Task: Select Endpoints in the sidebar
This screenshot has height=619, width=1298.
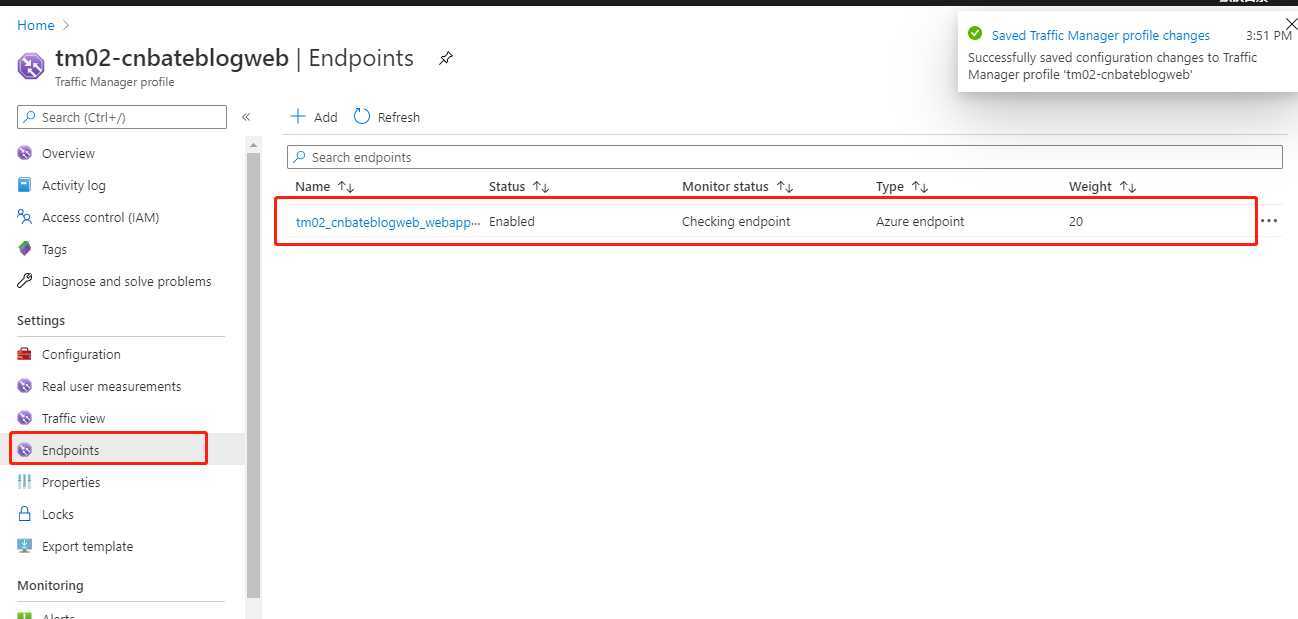Action: click(x=70, y=450)
